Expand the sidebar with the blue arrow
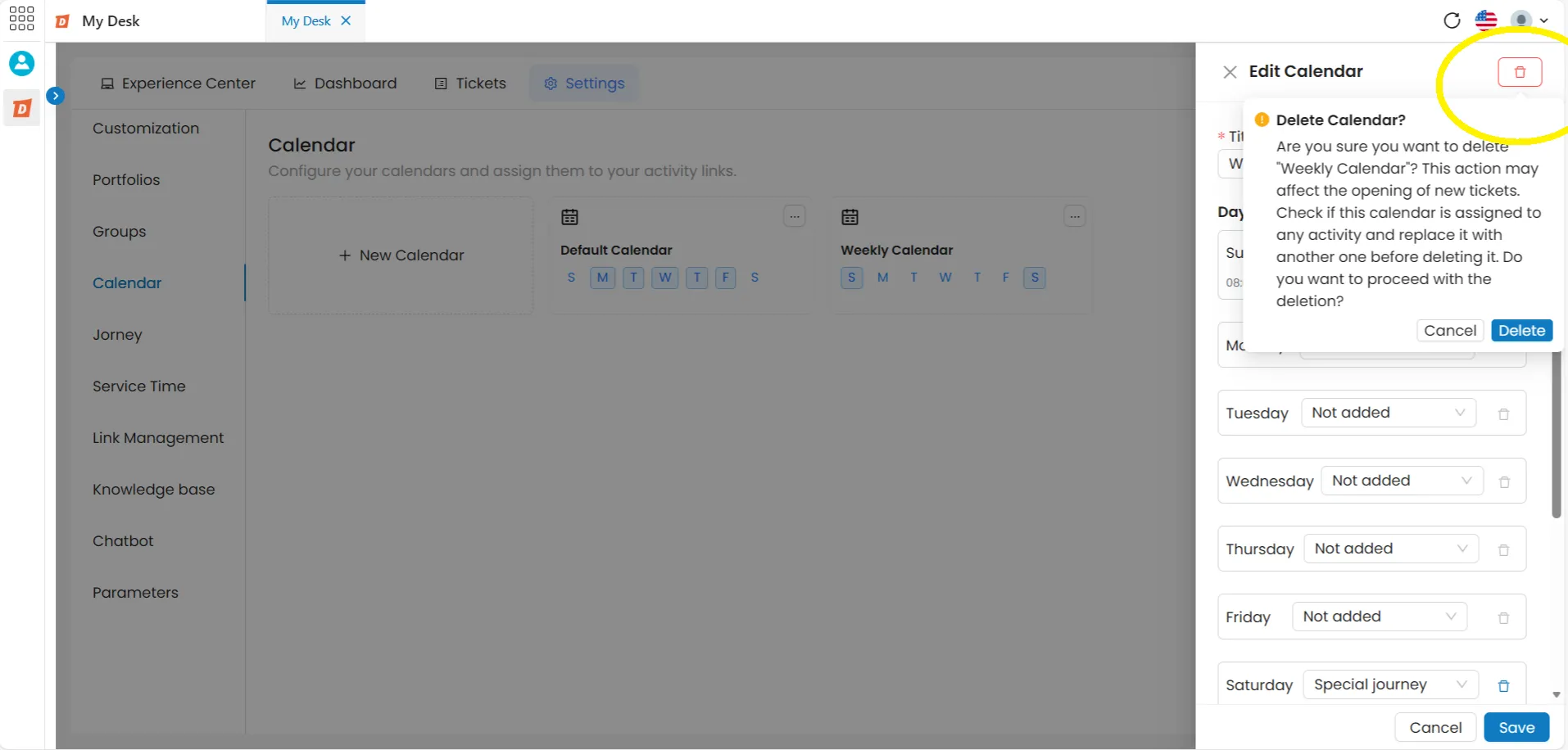 (55, 96)
